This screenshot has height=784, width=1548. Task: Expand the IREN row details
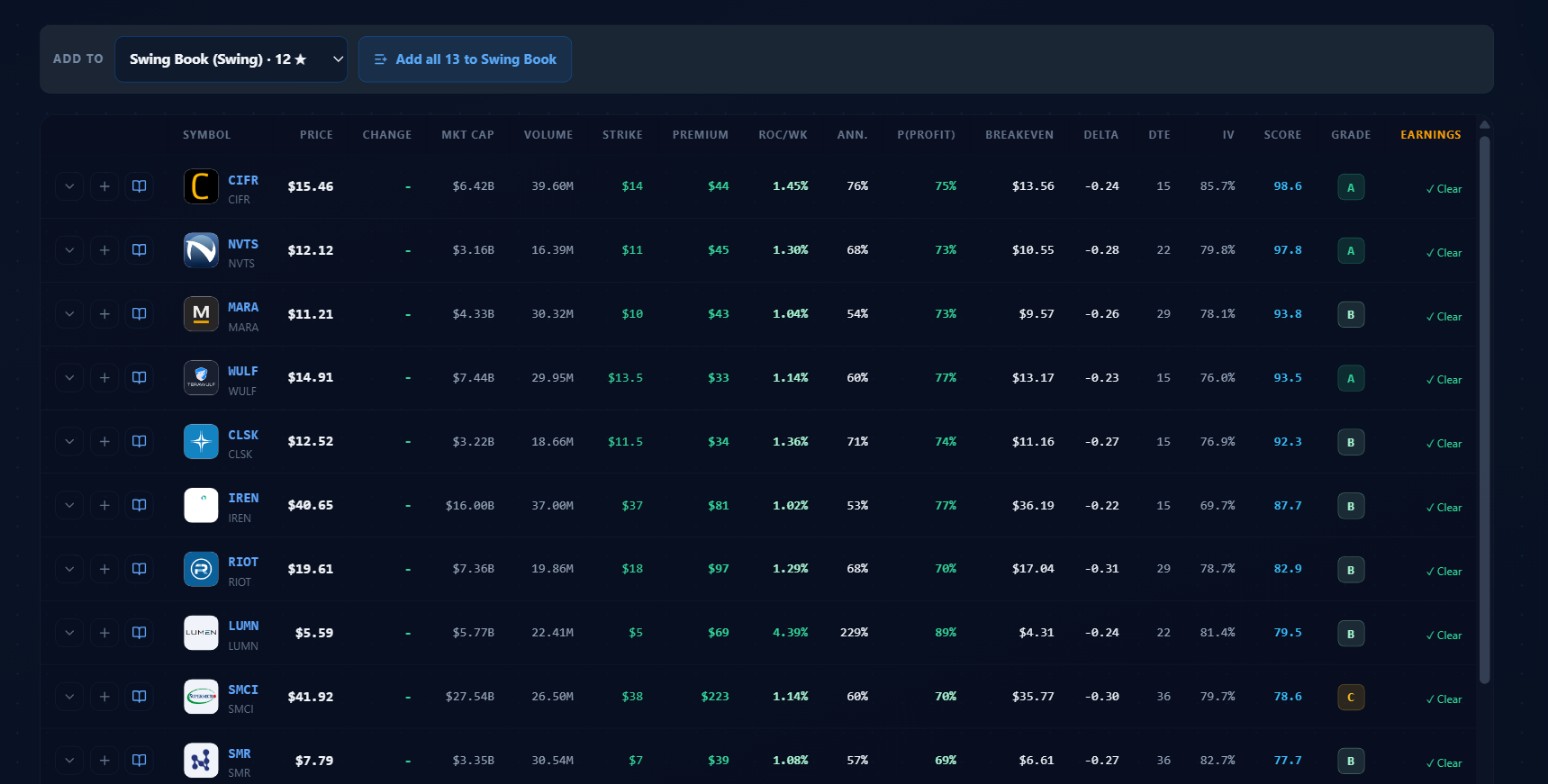[69, 505]
